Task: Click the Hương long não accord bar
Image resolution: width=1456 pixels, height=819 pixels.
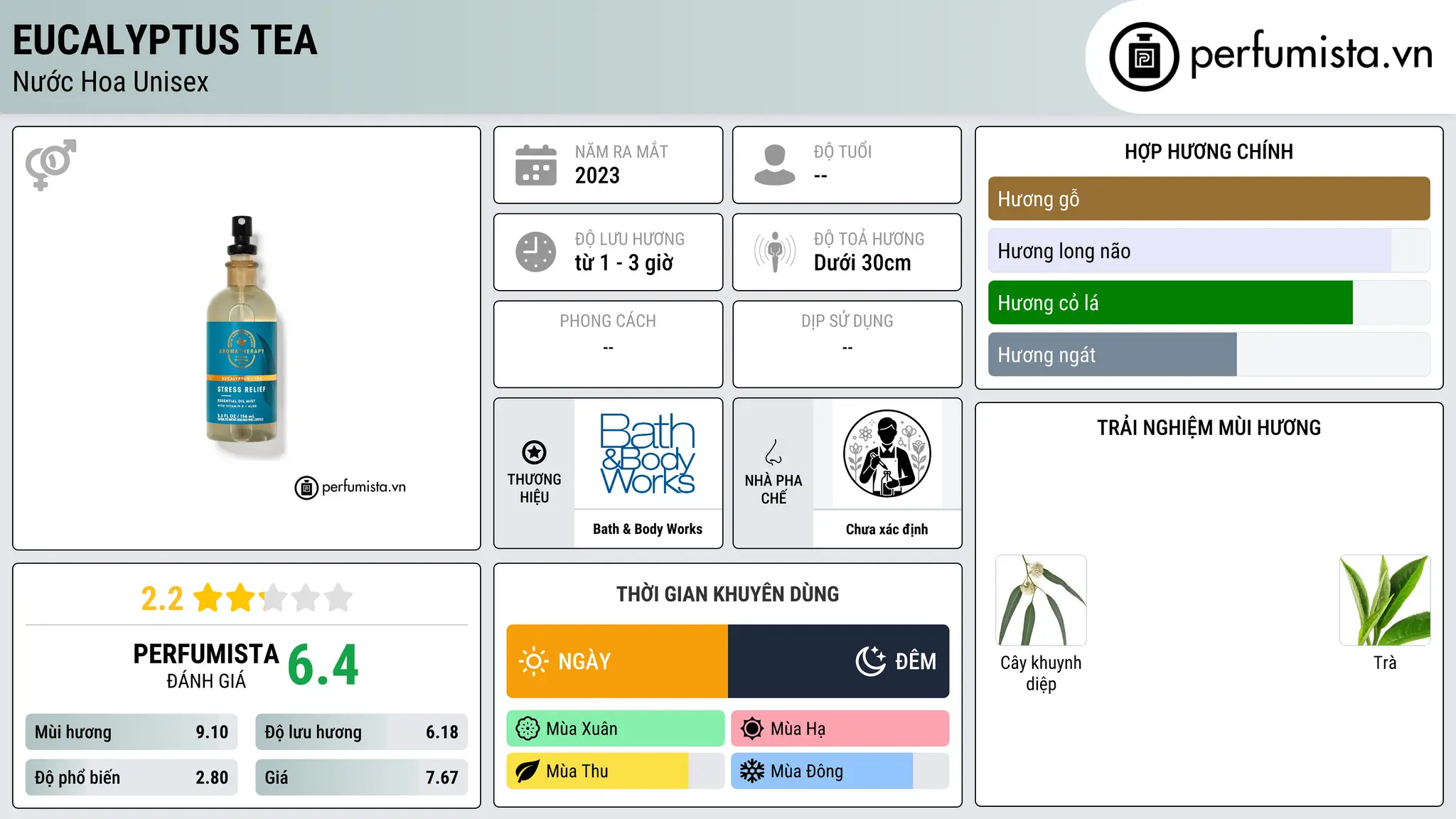Action: (x=1209, y=251)
